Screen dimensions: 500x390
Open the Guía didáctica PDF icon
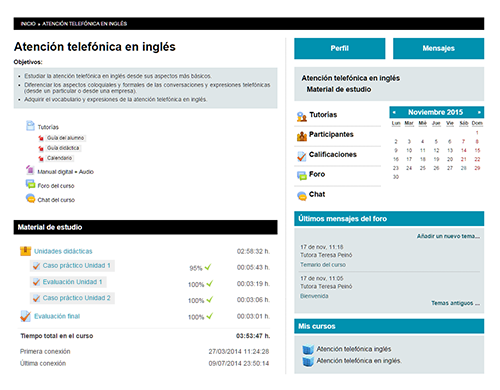[41, 148]
